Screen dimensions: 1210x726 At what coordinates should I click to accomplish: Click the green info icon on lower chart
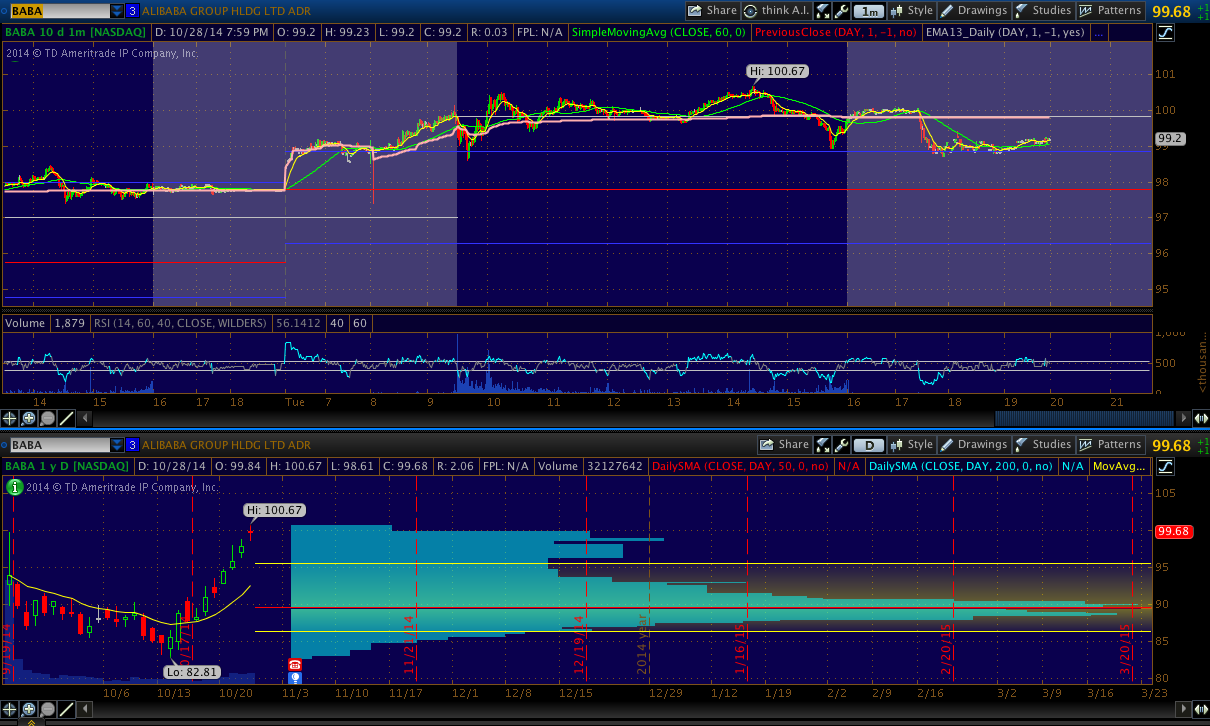(14, 487)
